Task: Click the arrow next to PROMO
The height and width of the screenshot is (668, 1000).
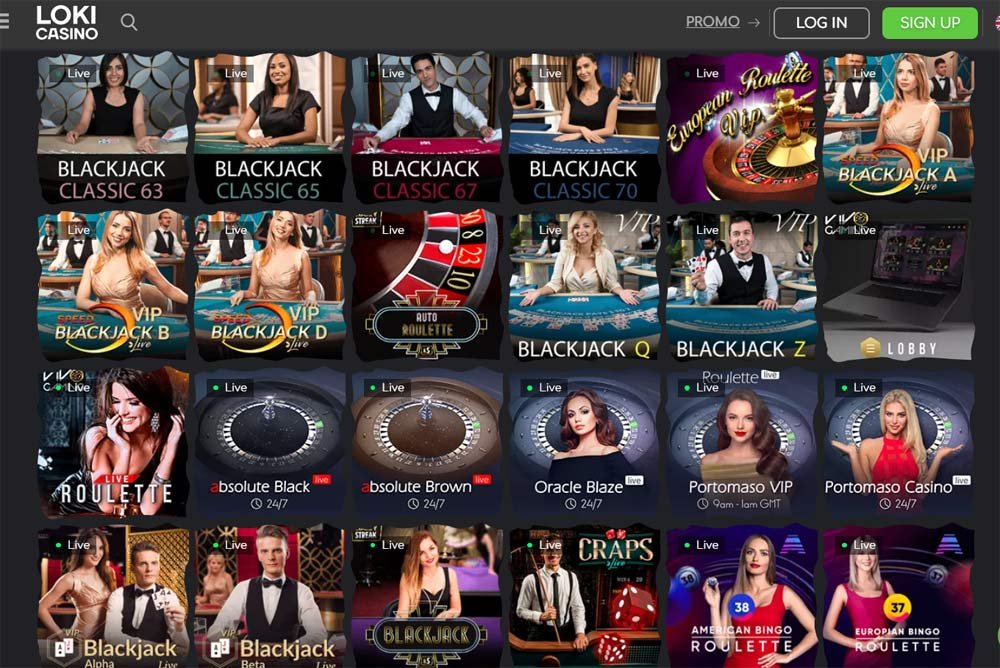Action: (x=754, y=22)
